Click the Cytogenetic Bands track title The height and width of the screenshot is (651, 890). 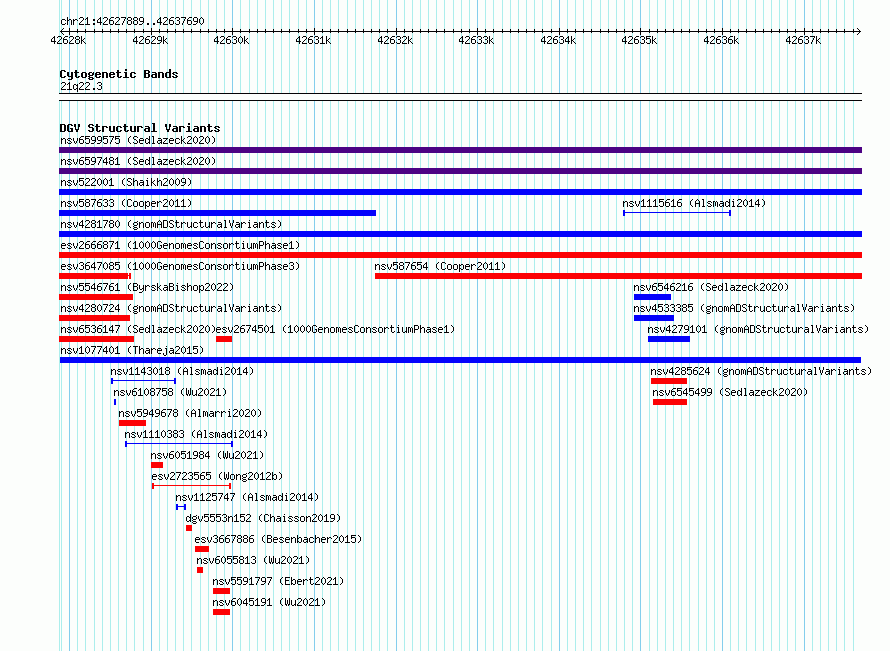(x=119, y=74)
